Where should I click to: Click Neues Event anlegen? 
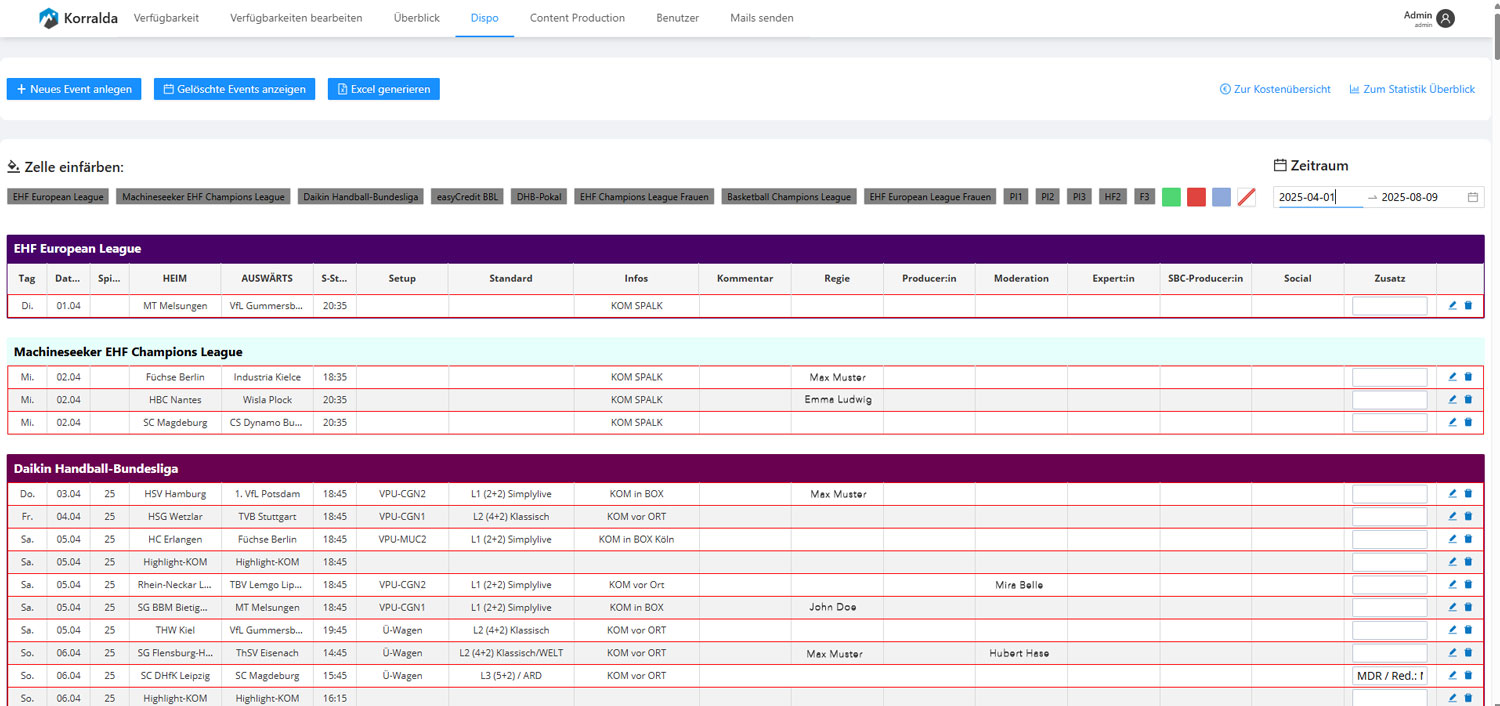[x=74, y=89]
